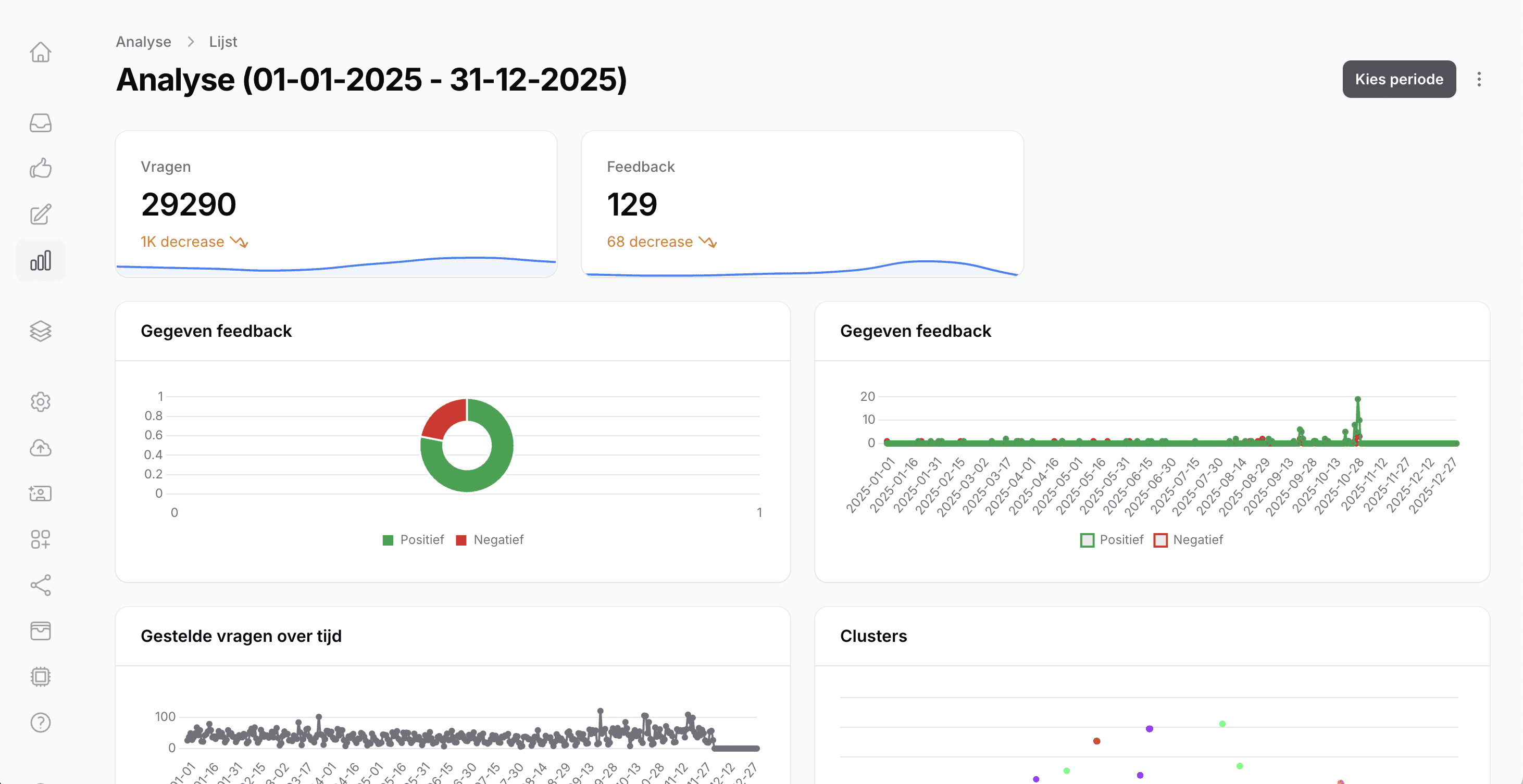Open the edit pencil sidebar icon

pos(40,214)
